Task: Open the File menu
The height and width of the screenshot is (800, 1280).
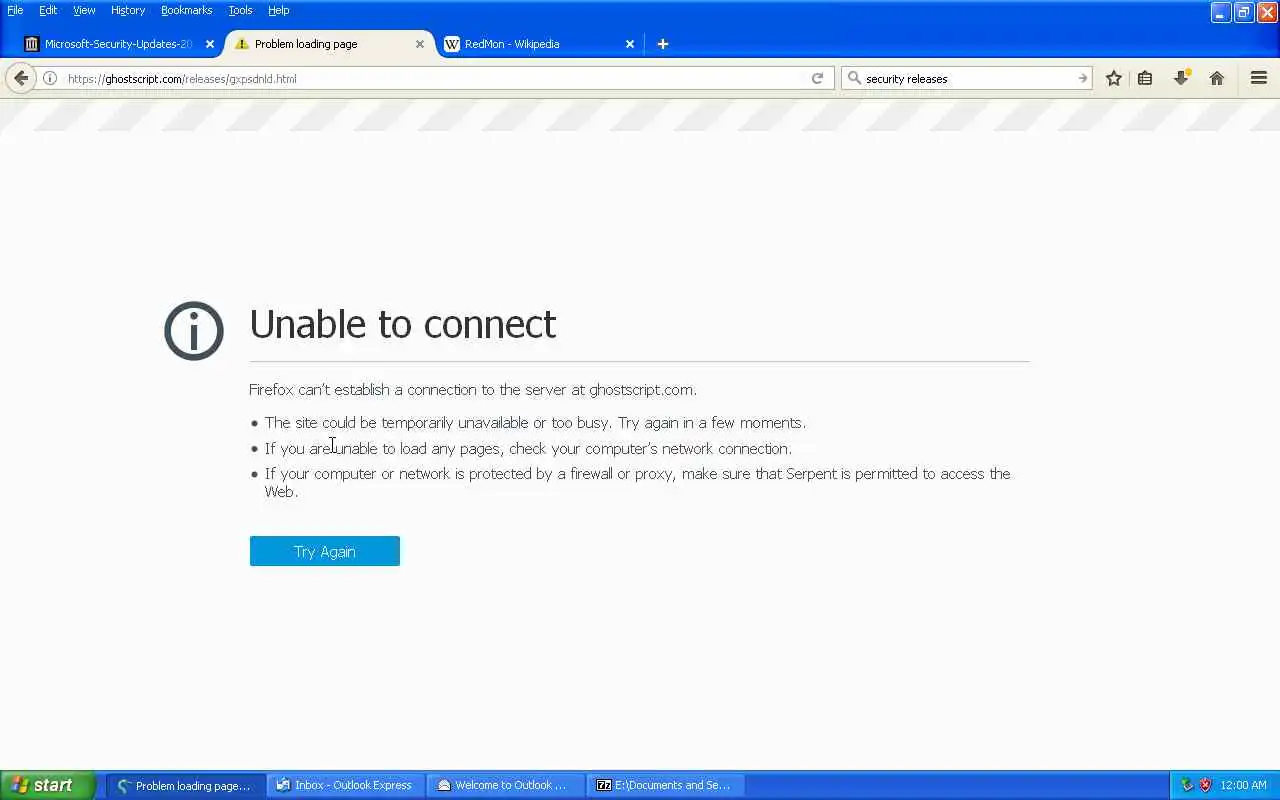Action: click(x=15, y=10)
